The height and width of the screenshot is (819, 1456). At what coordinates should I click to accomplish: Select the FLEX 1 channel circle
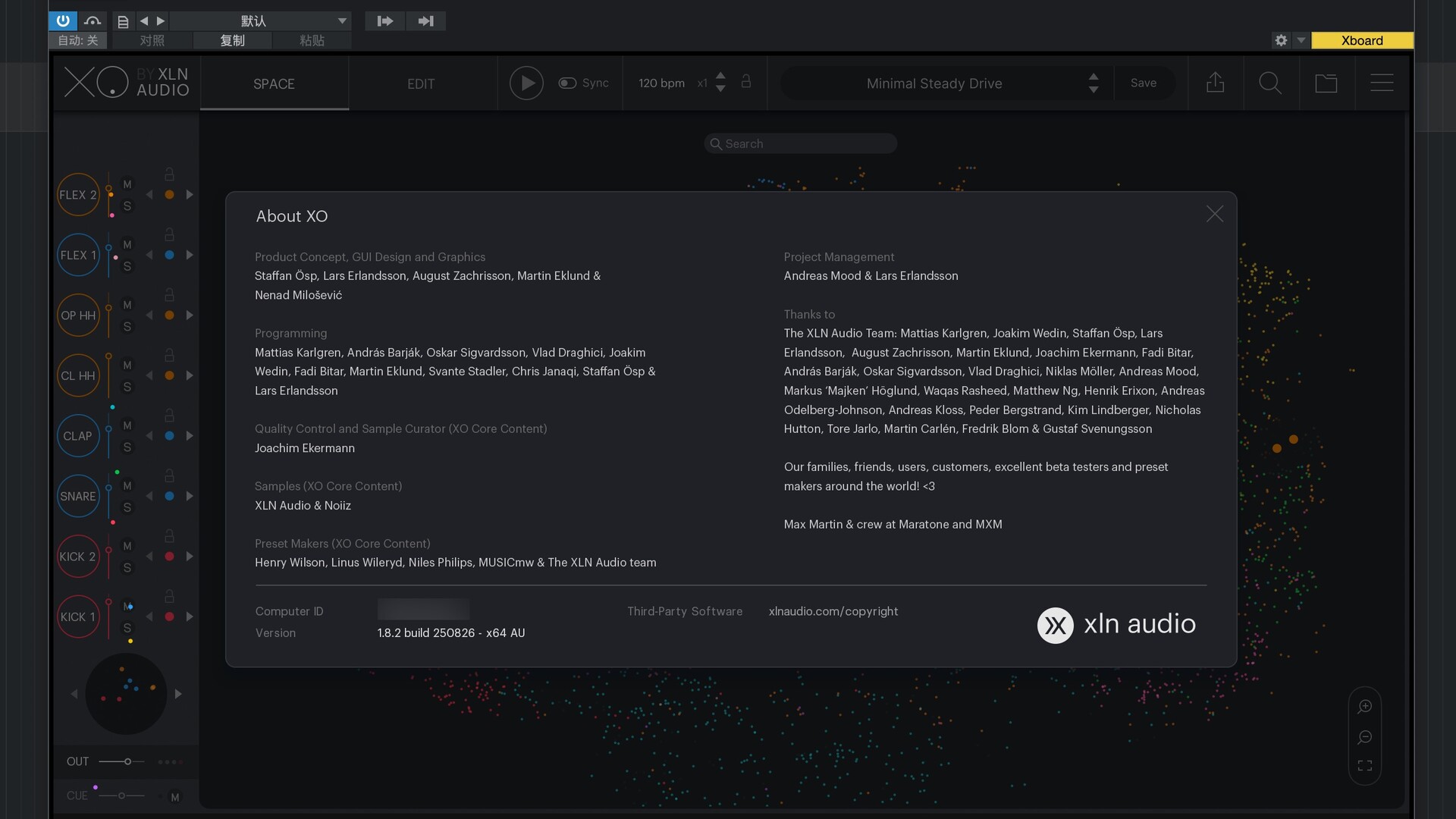pos(78,255)
